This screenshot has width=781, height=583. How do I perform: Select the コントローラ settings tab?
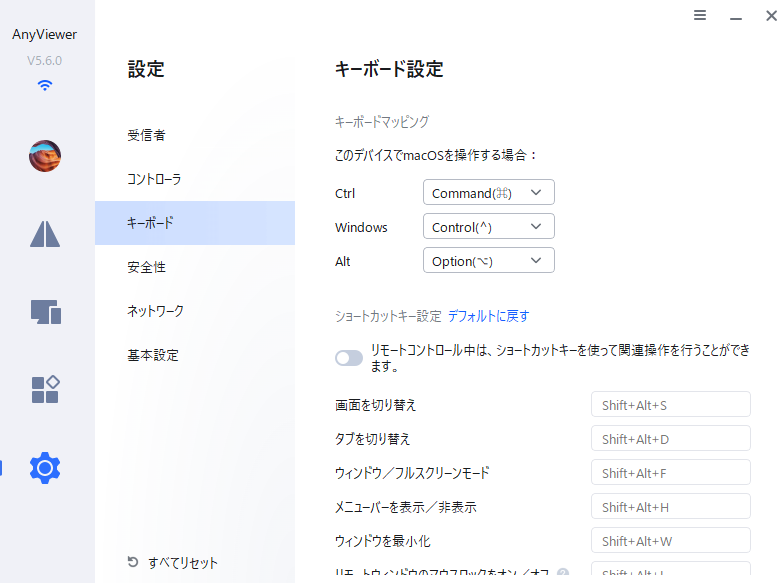(x=195, y=179)
